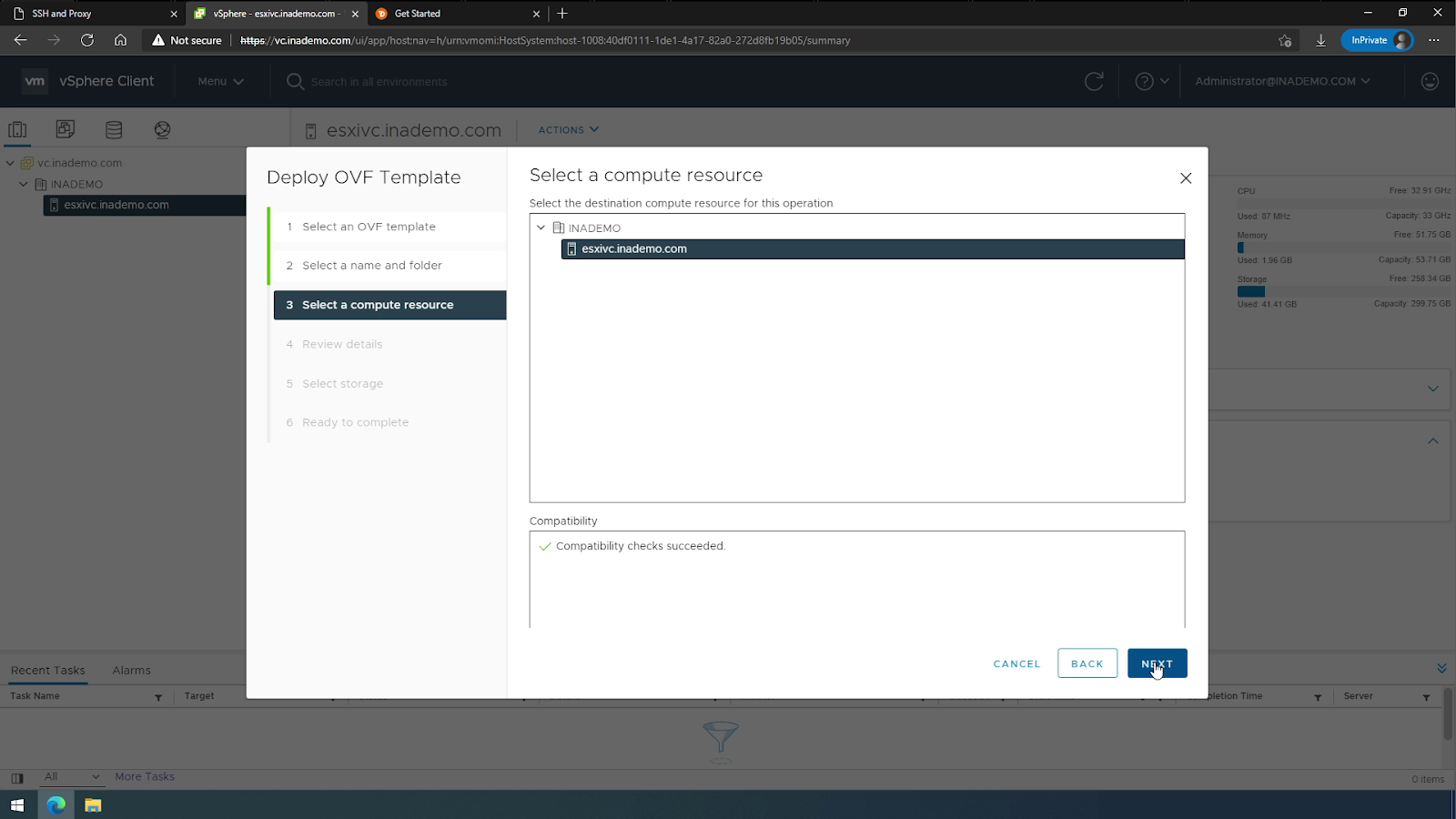The height and width of the screenshot is (819, 1456).
Task: Open the vSphere Client Menu dropdown
Action: click(220, 81)
